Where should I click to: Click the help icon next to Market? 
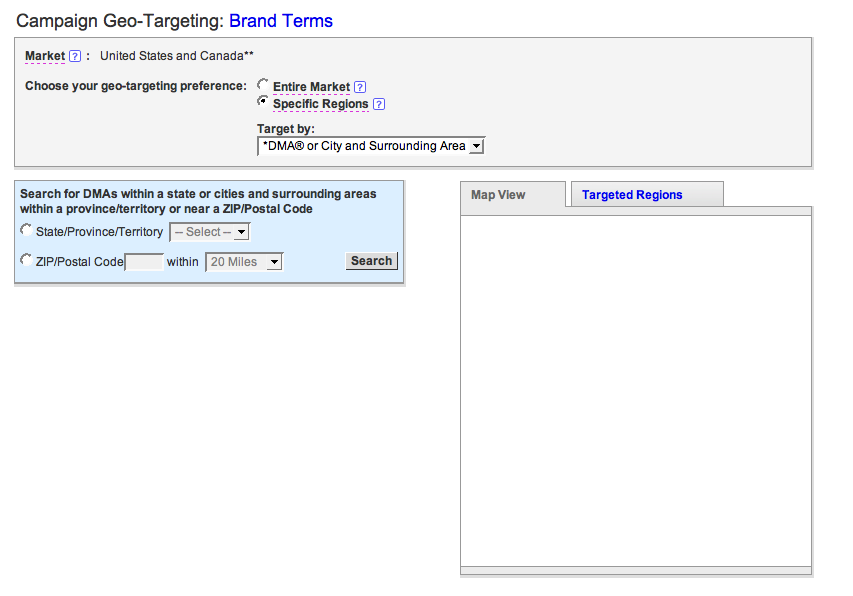tap(75, 56)
